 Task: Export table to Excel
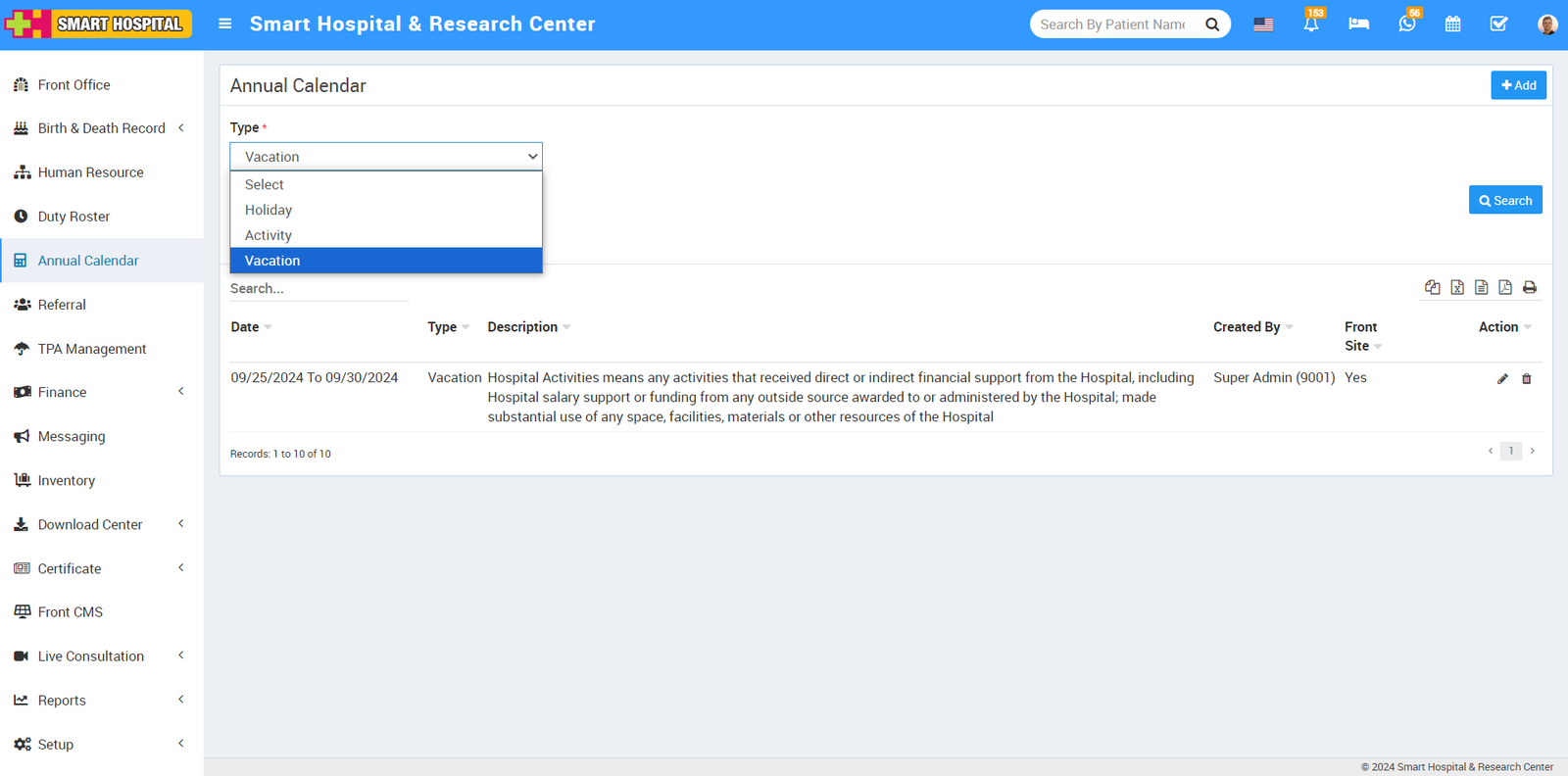coord(1457,287)
